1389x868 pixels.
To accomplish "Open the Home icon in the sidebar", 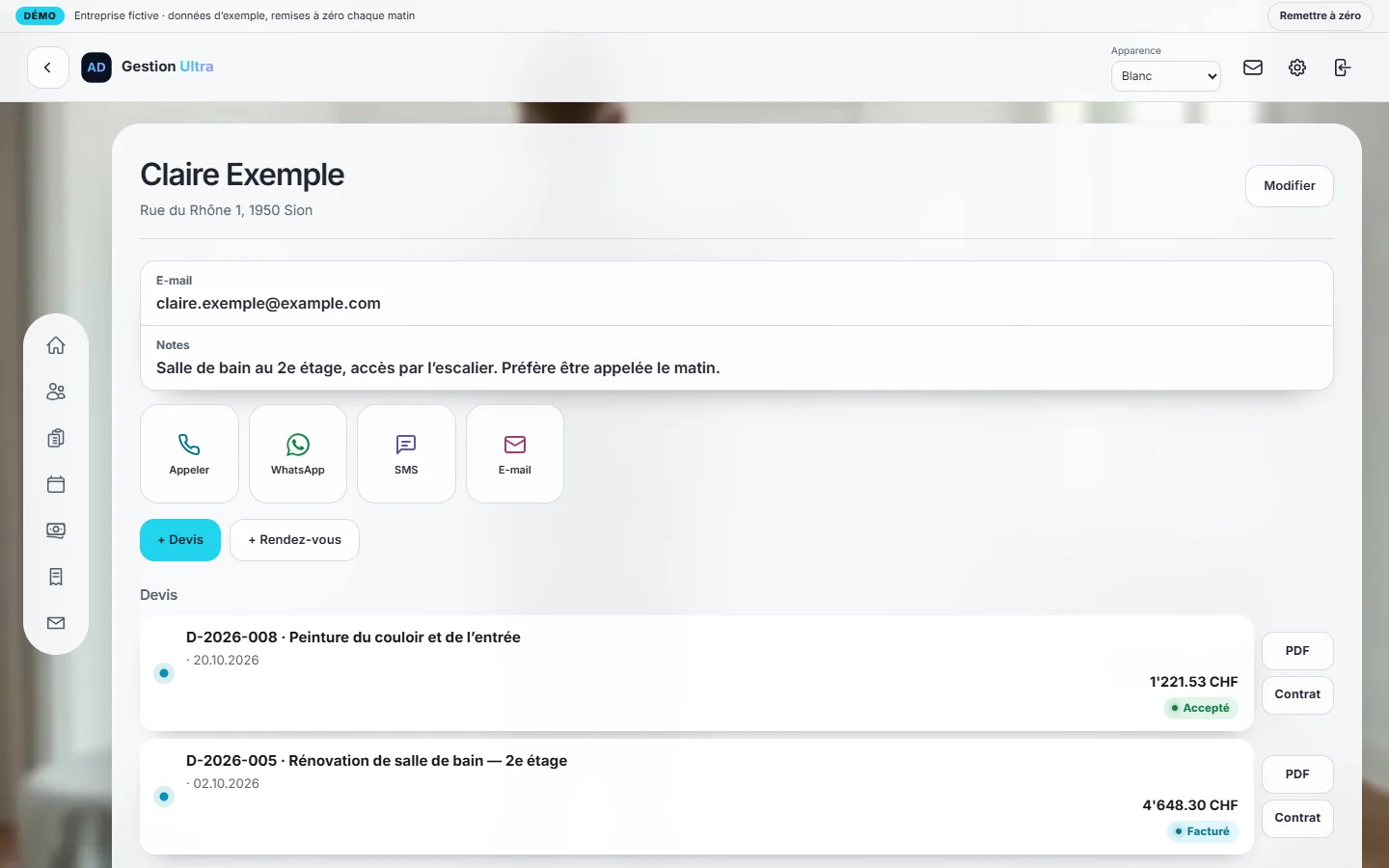I will (x=56, y=345).
